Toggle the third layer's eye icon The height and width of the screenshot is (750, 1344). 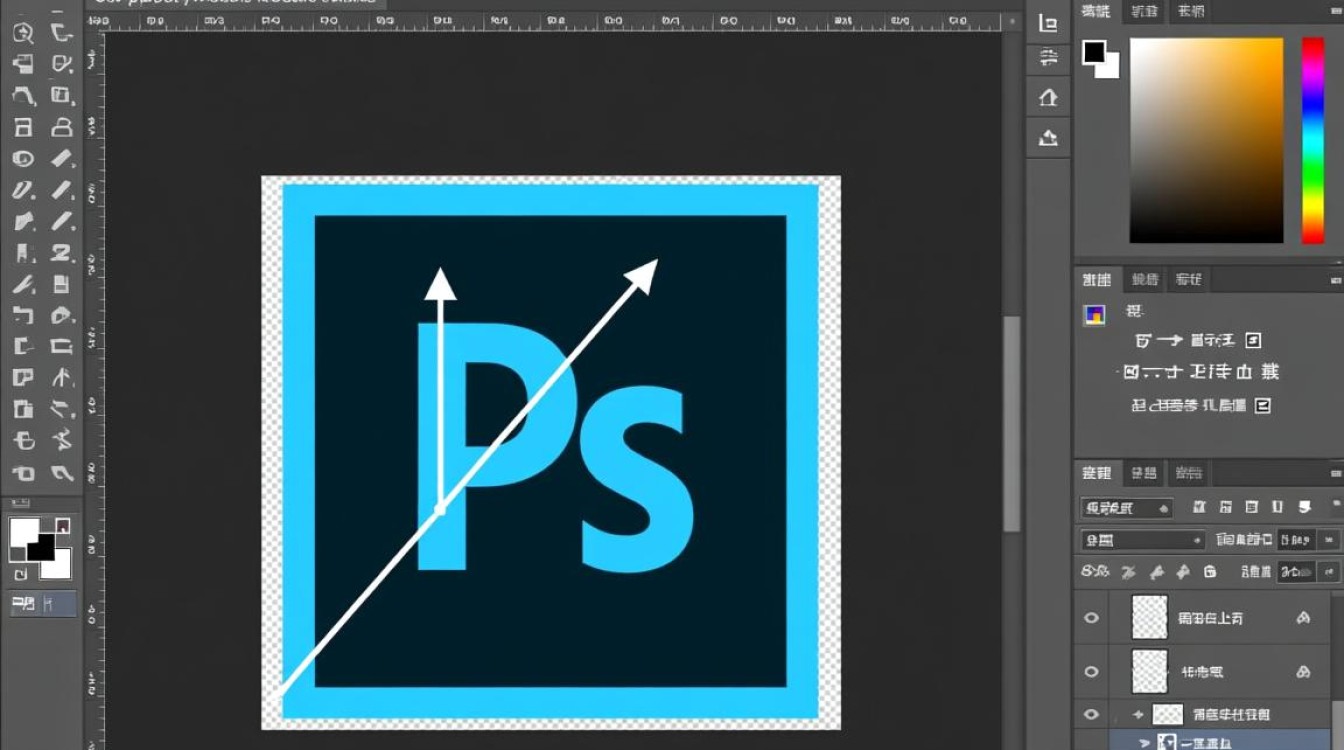coord(1091,714)
